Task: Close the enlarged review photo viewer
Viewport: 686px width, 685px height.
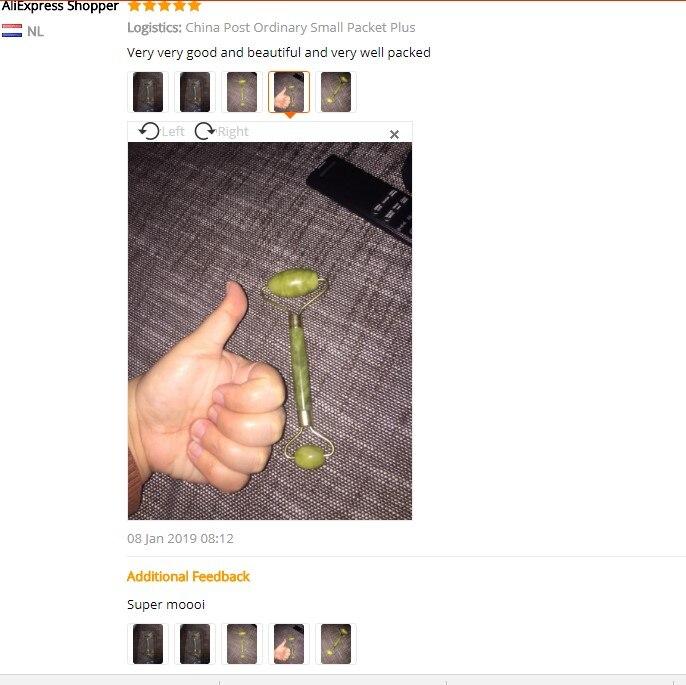Action: click(394, 134)
